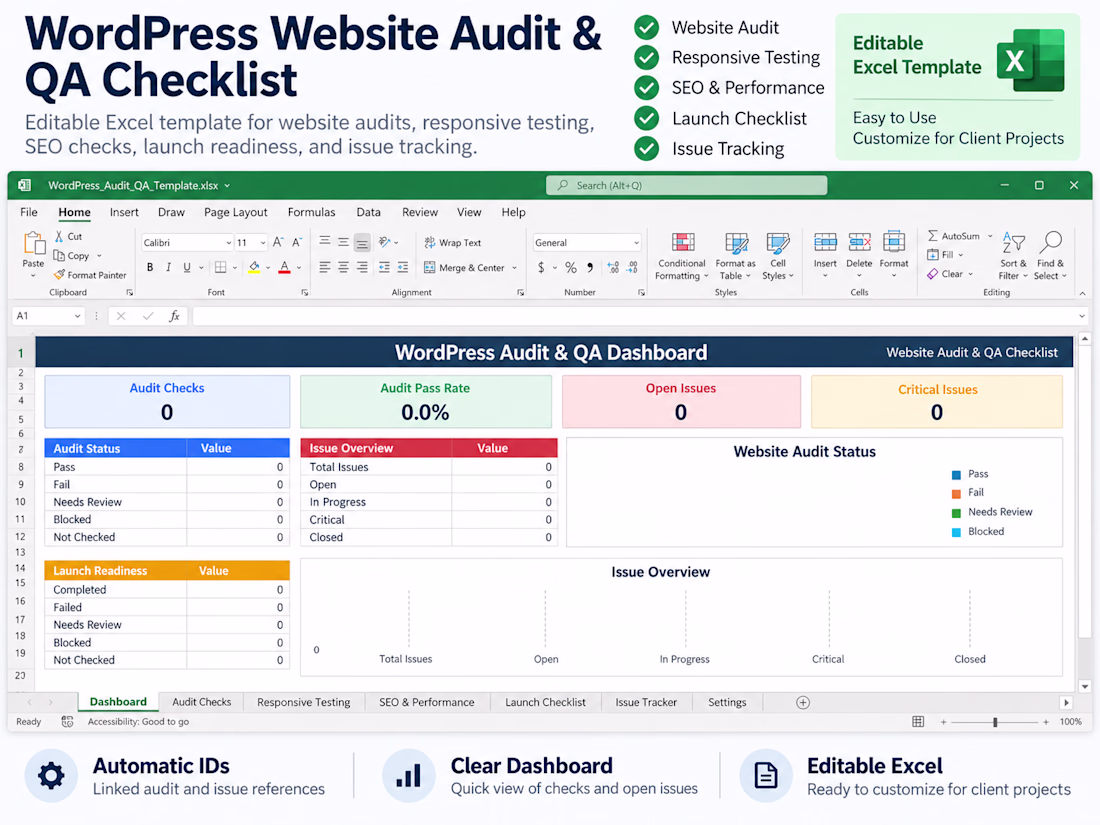Expand the formula bar chevron
The width and height of the screenshot is (1100, 825).
point(1082,316)
